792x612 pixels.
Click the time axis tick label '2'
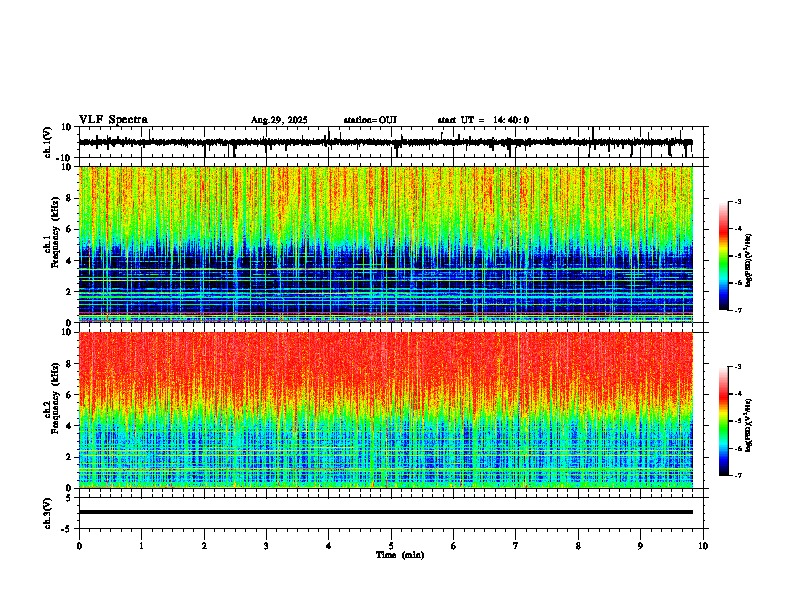click(204, 546)
